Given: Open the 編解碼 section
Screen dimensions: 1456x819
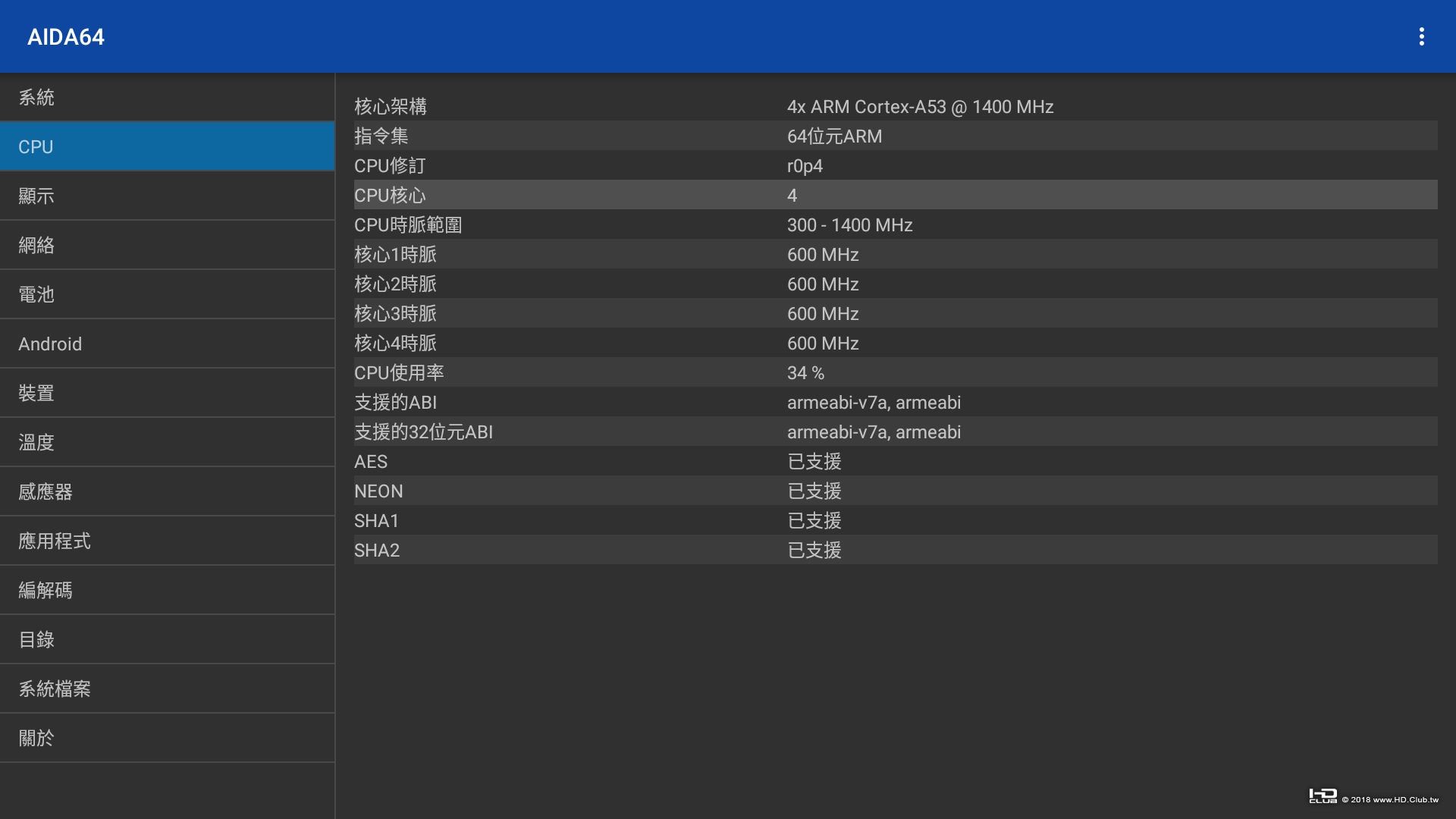Looking at the screenshot, I should [x=167, y=590].
